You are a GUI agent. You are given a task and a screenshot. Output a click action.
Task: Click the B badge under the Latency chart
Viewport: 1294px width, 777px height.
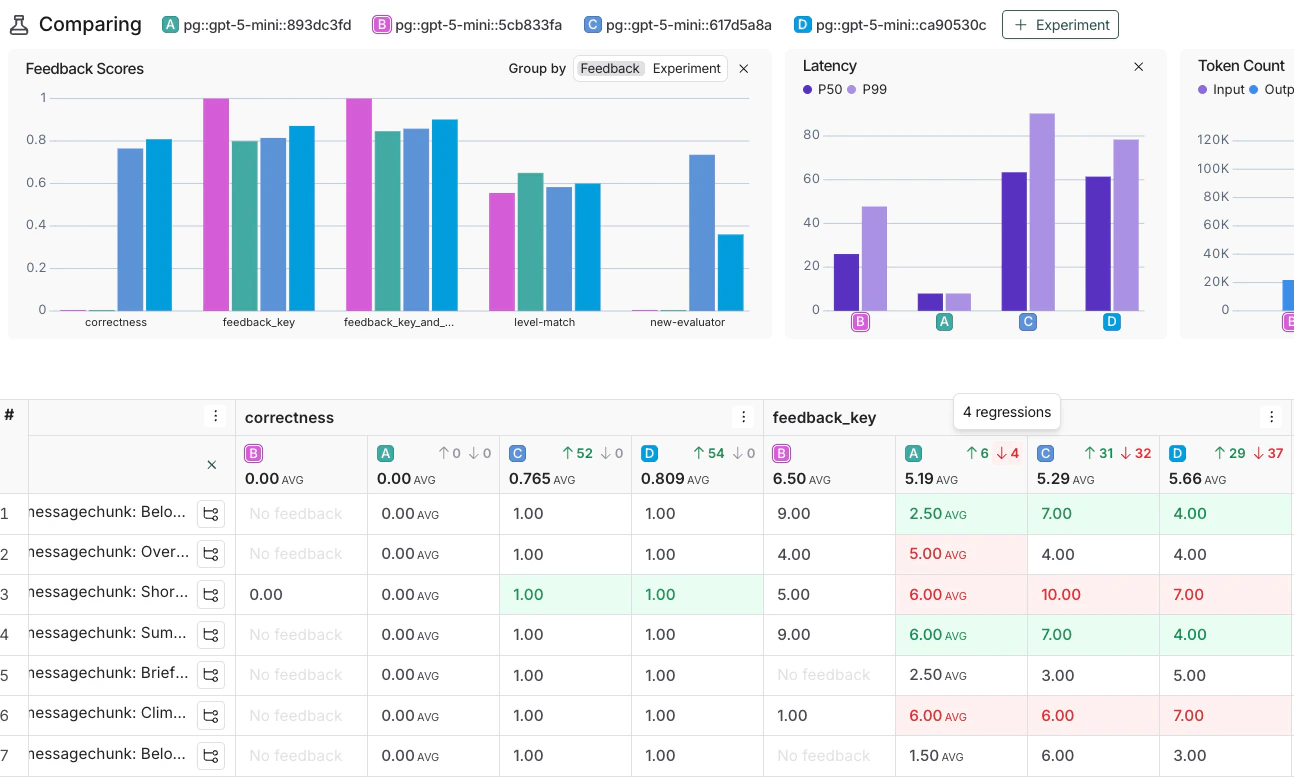click(861, 321)
